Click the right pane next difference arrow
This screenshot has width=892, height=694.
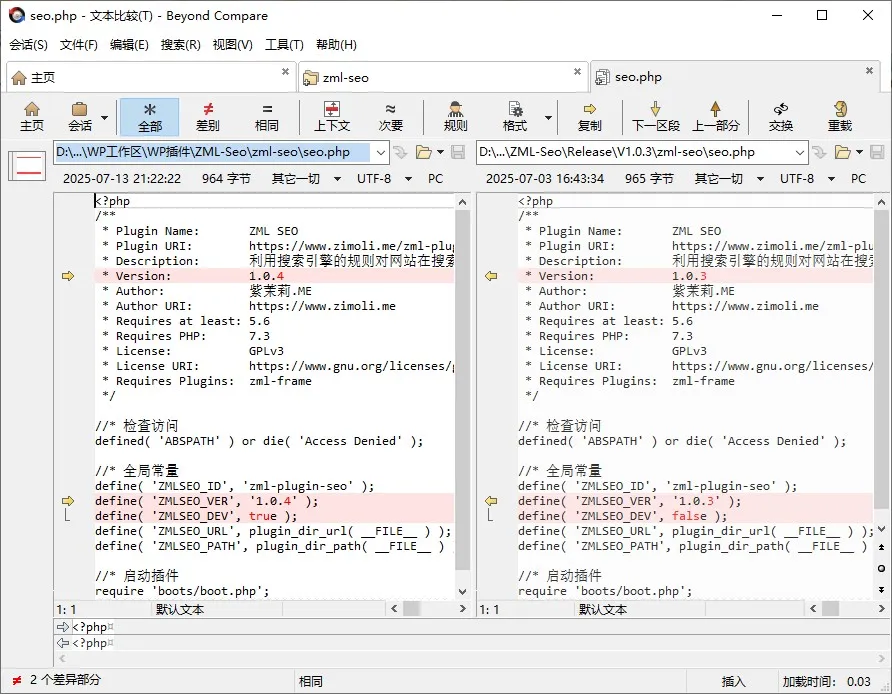(x=881, y=589)
